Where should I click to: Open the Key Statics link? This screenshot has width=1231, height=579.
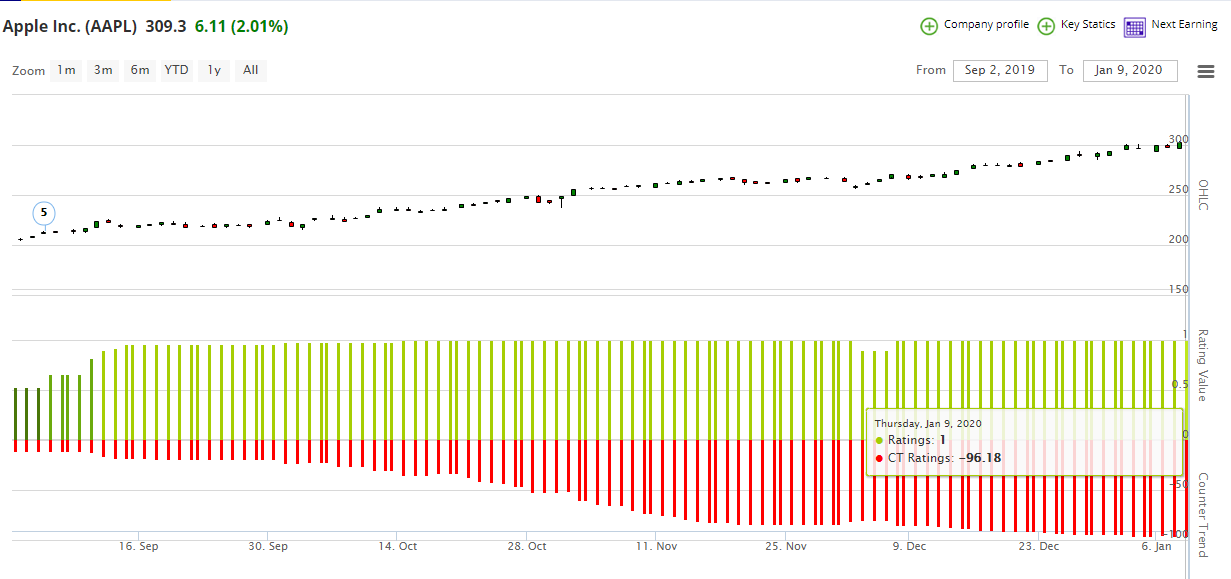1088,25
